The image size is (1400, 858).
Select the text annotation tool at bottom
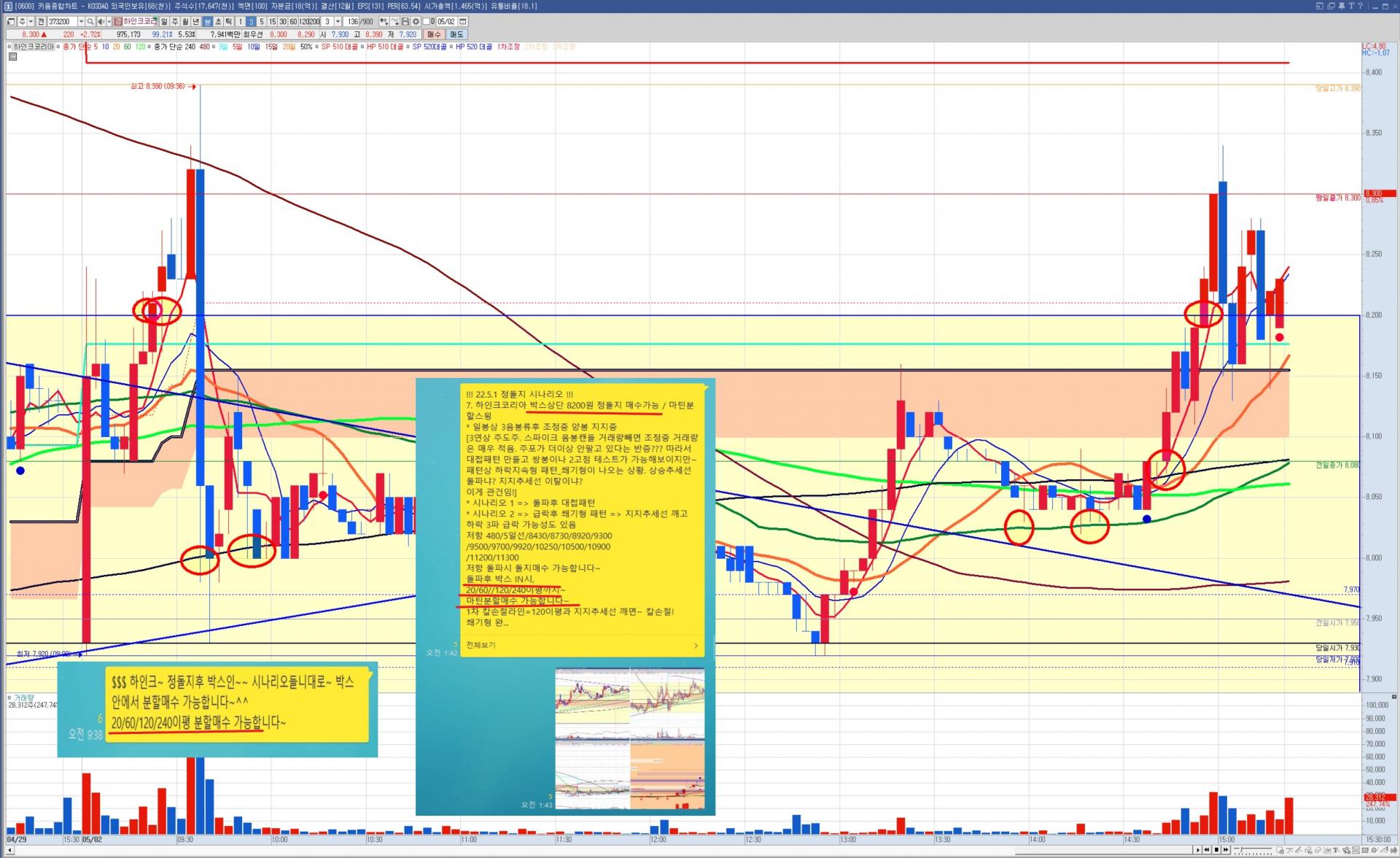click(x=1336, y=850)
